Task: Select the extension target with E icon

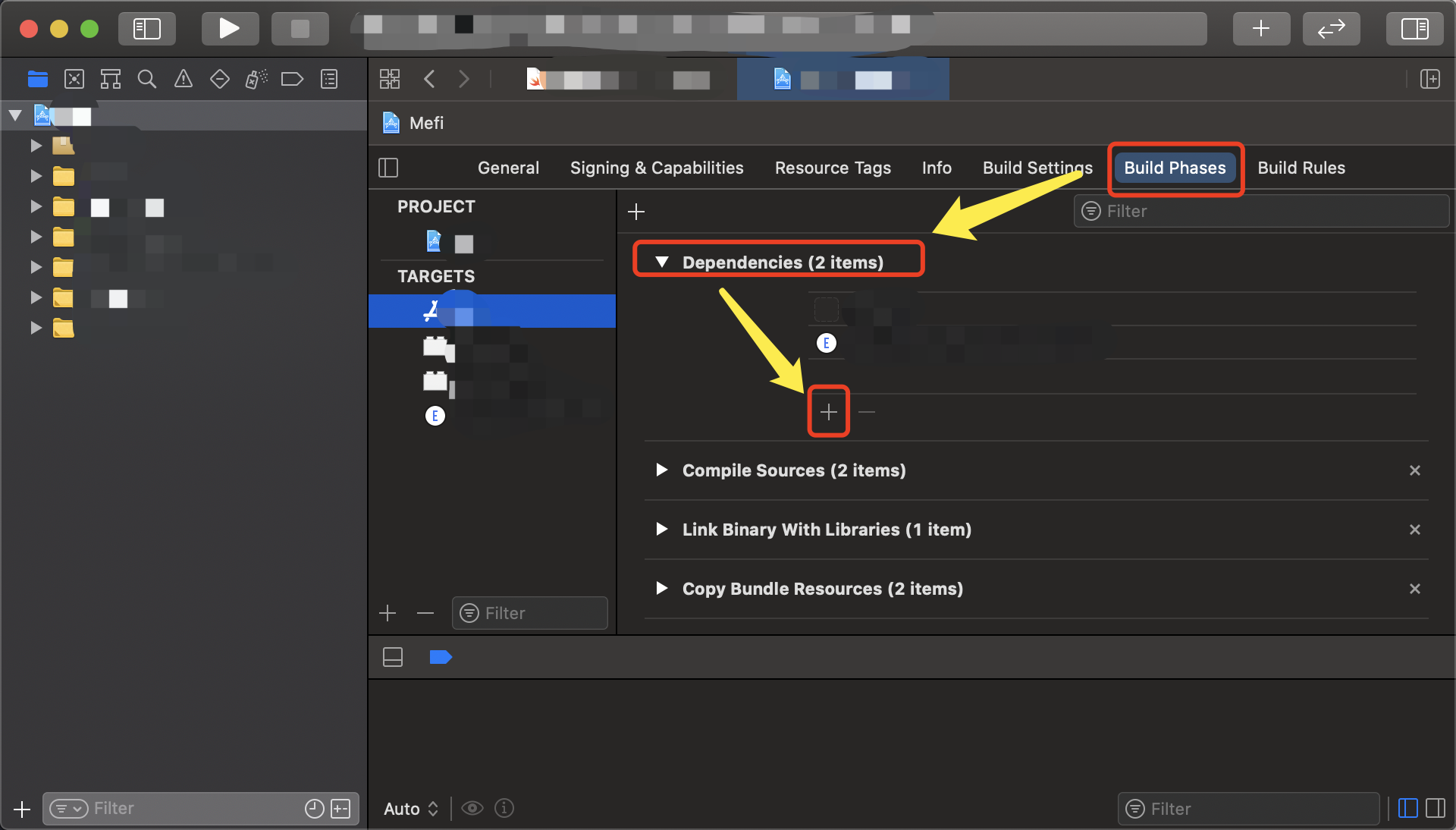Action: (491, 416)
